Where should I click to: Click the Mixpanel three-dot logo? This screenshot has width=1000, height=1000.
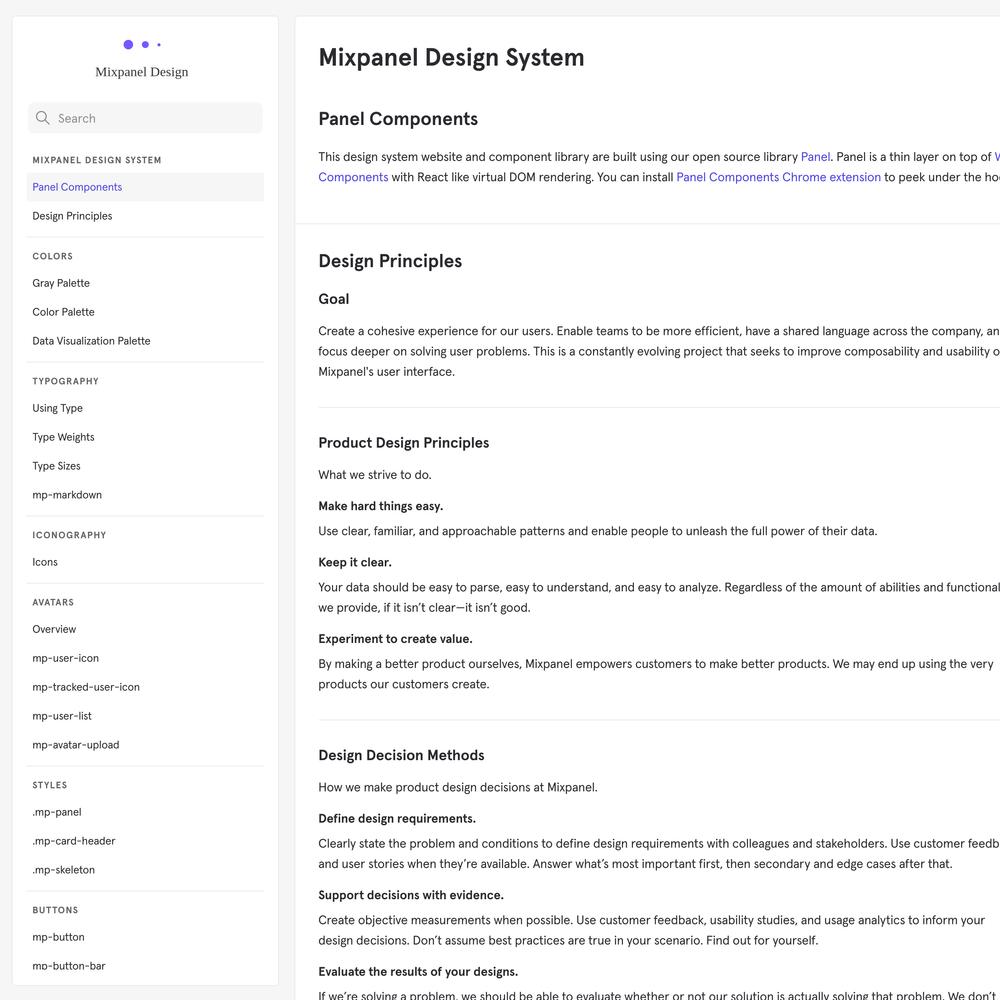point(142,45)
